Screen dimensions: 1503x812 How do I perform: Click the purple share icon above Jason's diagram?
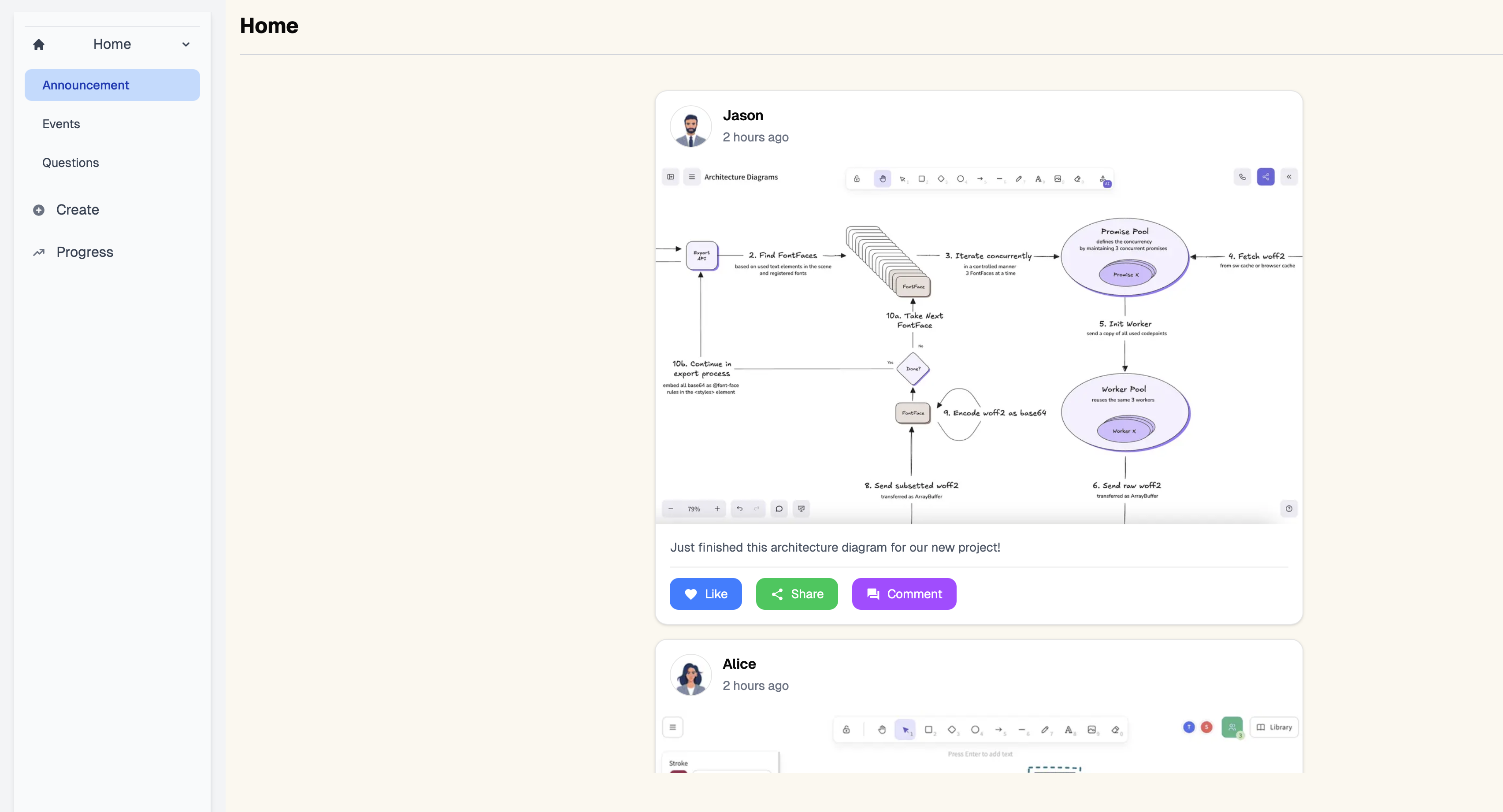pos(1265,177)
